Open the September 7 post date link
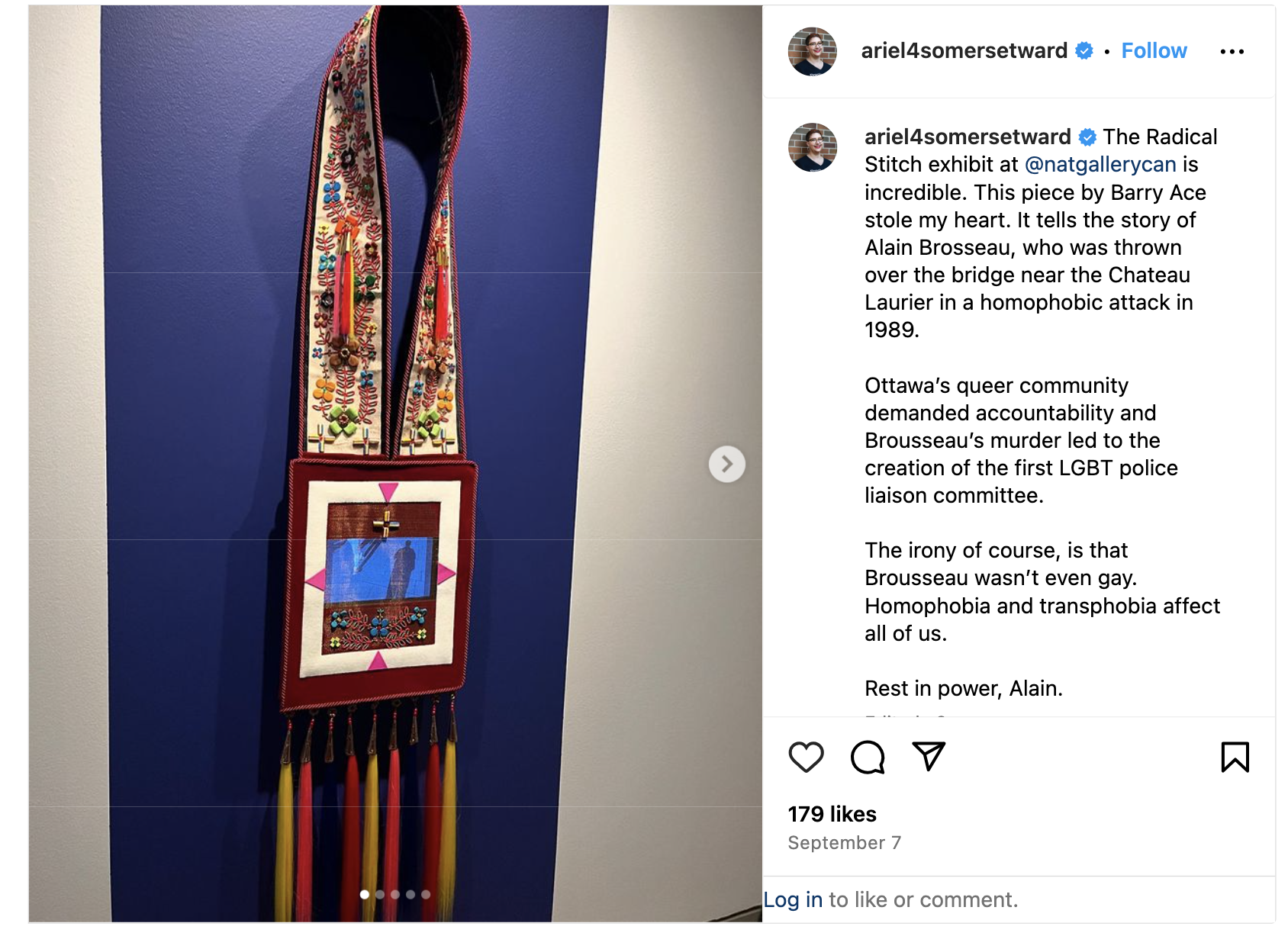This screenshot has width=1288, height=949. click(x=844, y=843)
